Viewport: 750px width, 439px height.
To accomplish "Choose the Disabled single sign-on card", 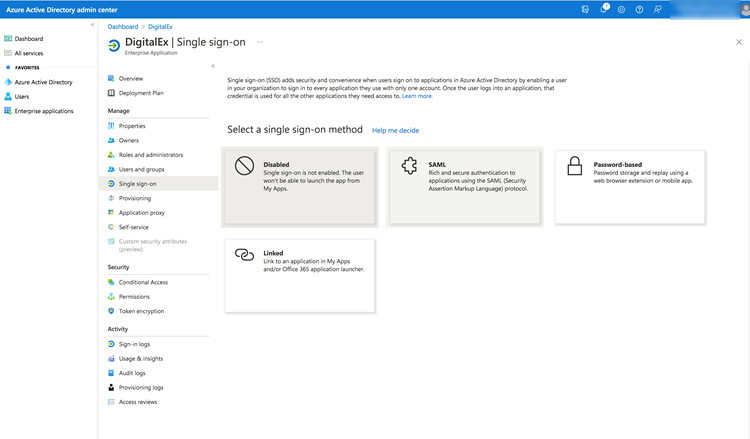I will 301,185.
